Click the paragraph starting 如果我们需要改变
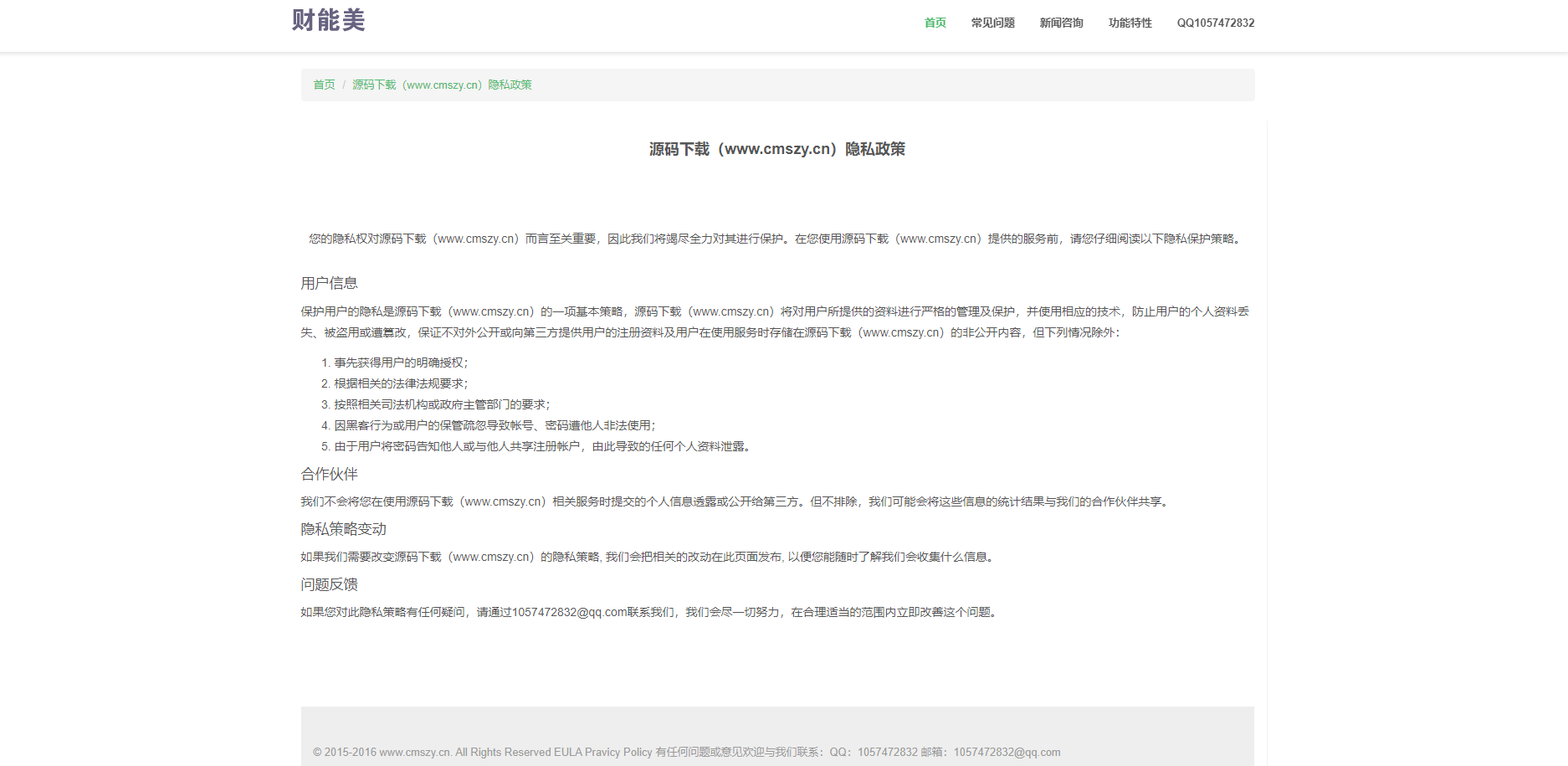The image size is (1568, 766). point(649,557)
